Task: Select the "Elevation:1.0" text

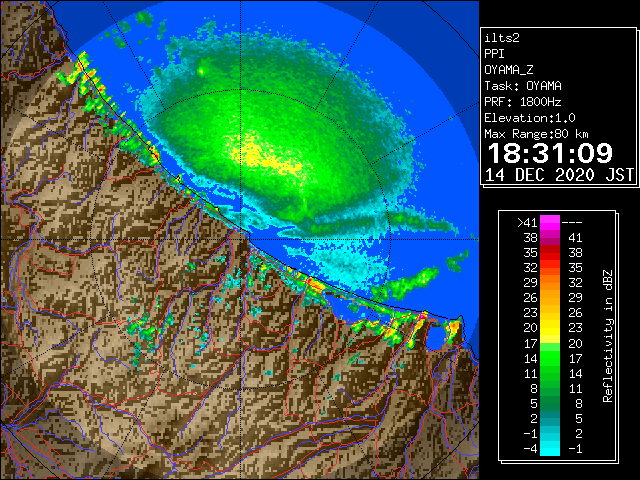Action: (530, 118)
